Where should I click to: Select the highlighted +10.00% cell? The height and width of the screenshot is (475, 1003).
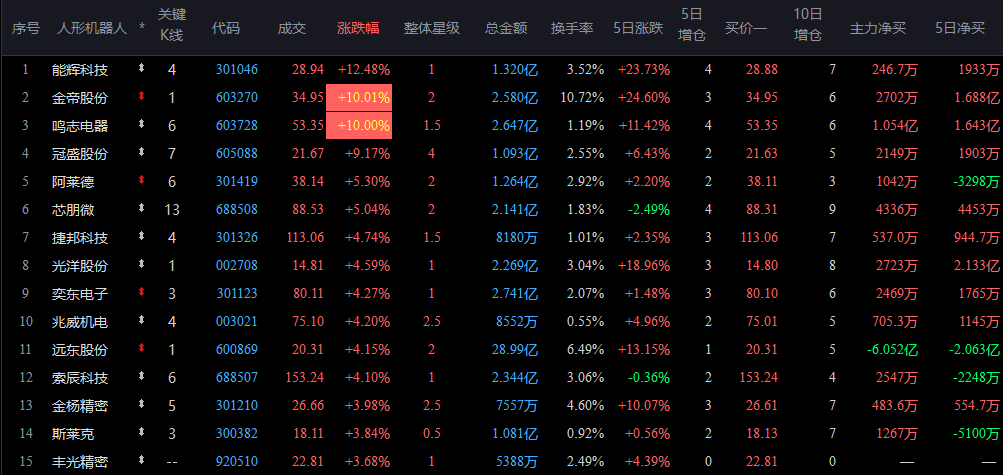(x=359, y=125)
